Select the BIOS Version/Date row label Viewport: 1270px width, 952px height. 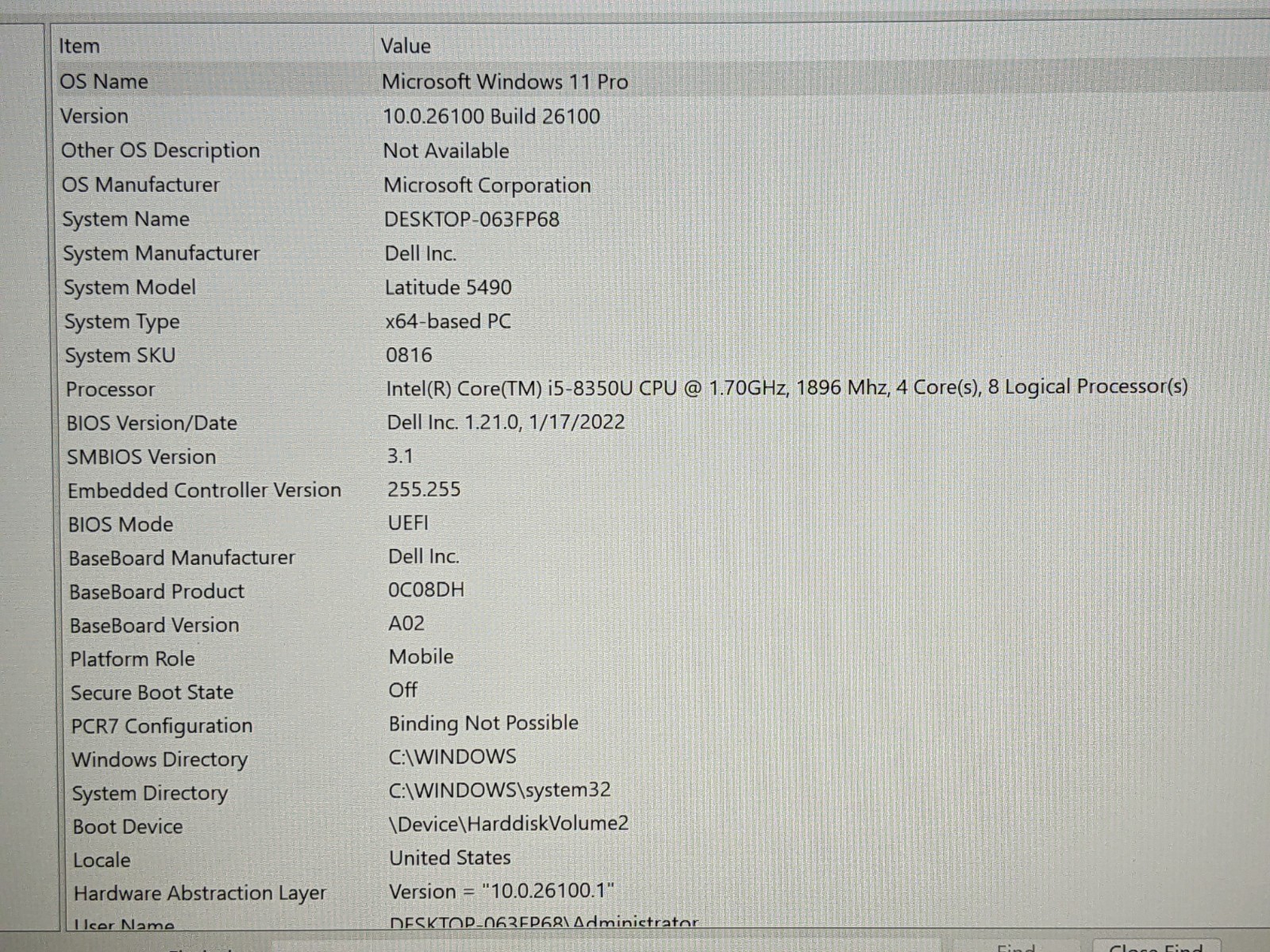(152, 423)
